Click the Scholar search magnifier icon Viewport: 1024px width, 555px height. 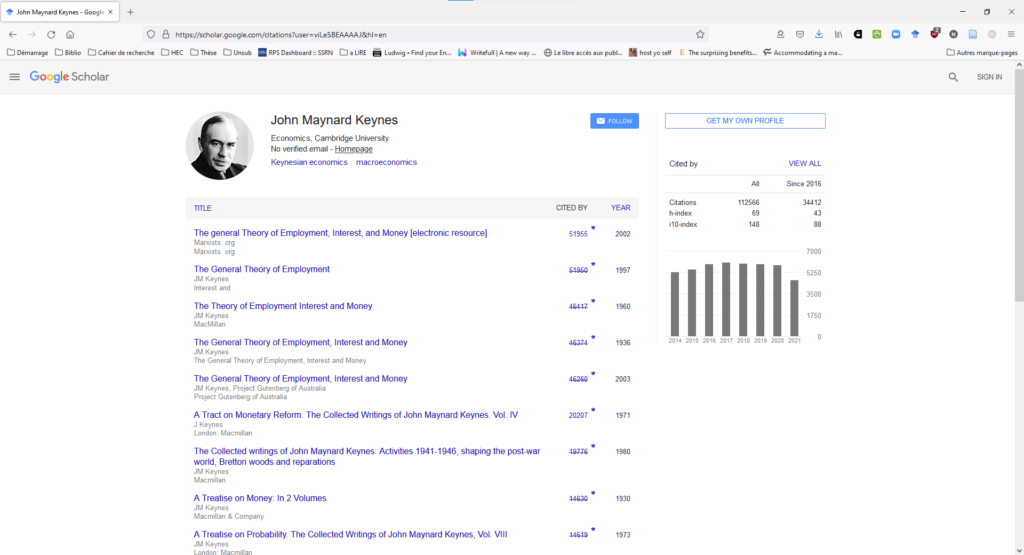coord(953,77)
